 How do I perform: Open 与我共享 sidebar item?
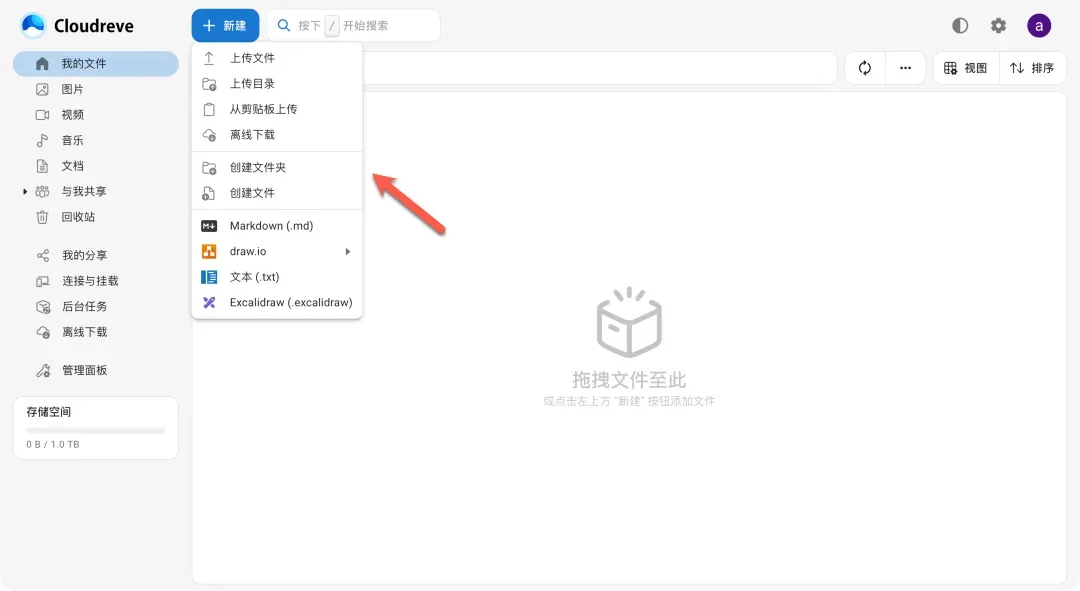96,191
